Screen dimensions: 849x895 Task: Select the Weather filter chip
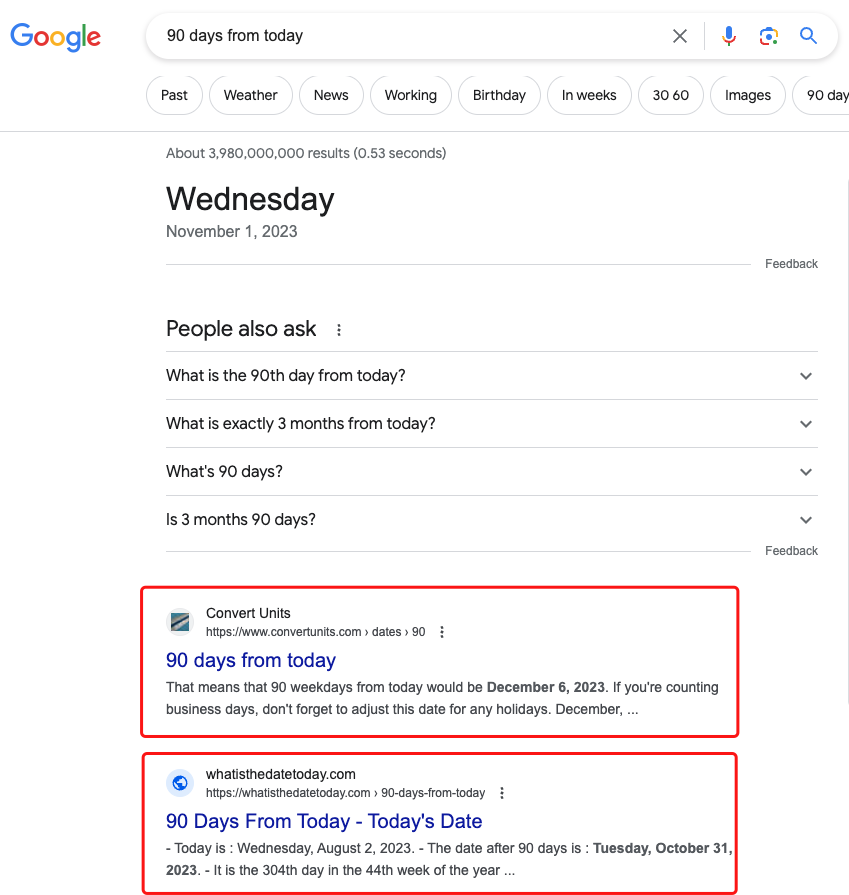tap(250, 95)
